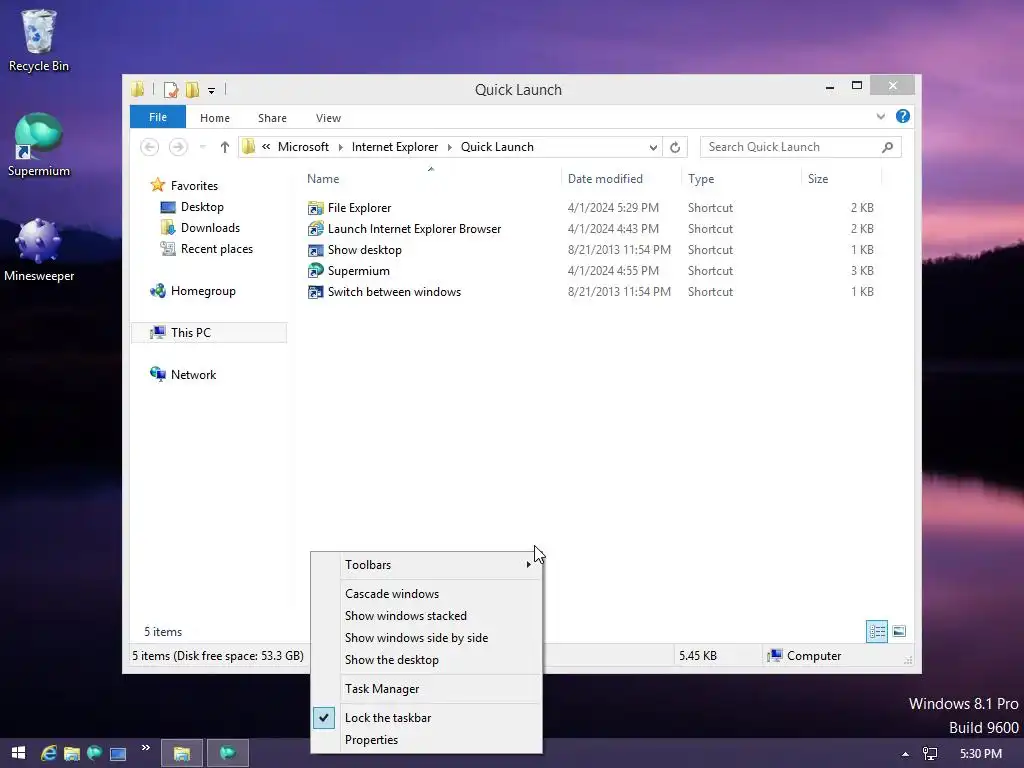This screenshot has height=768, width=1024.
Task: Click the Quick Launch breadcrumb segment
Action: 497,147
